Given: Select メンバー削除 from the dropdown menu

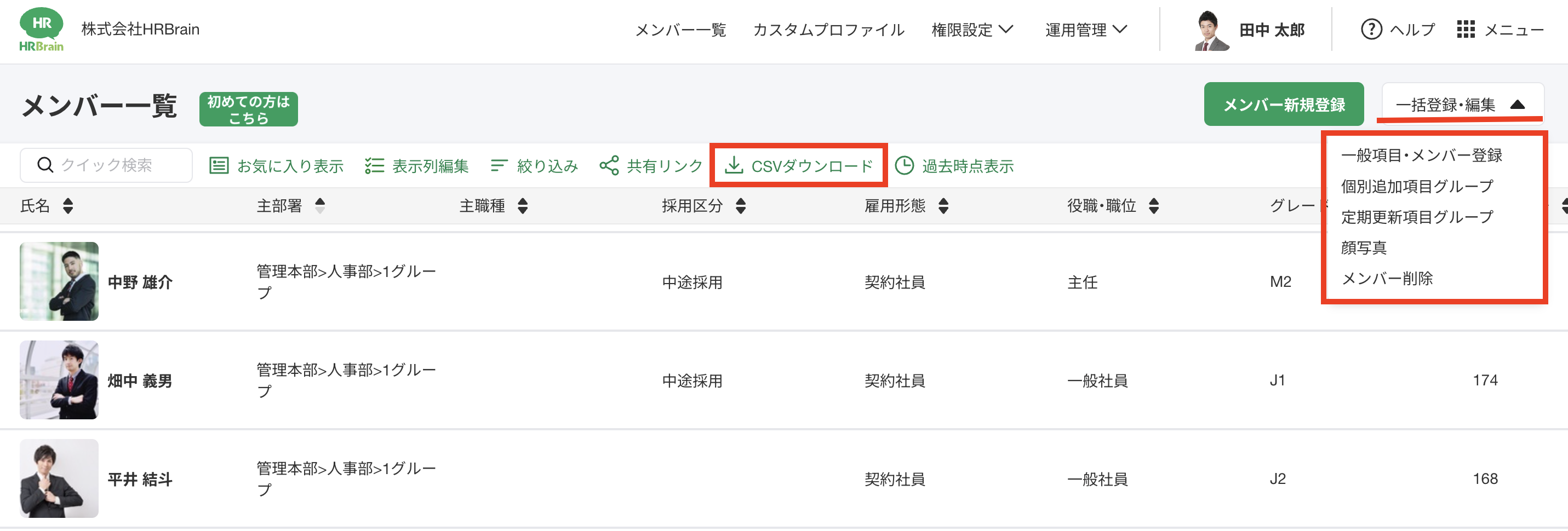Looking at the screenshot, I should [1387, 279].
